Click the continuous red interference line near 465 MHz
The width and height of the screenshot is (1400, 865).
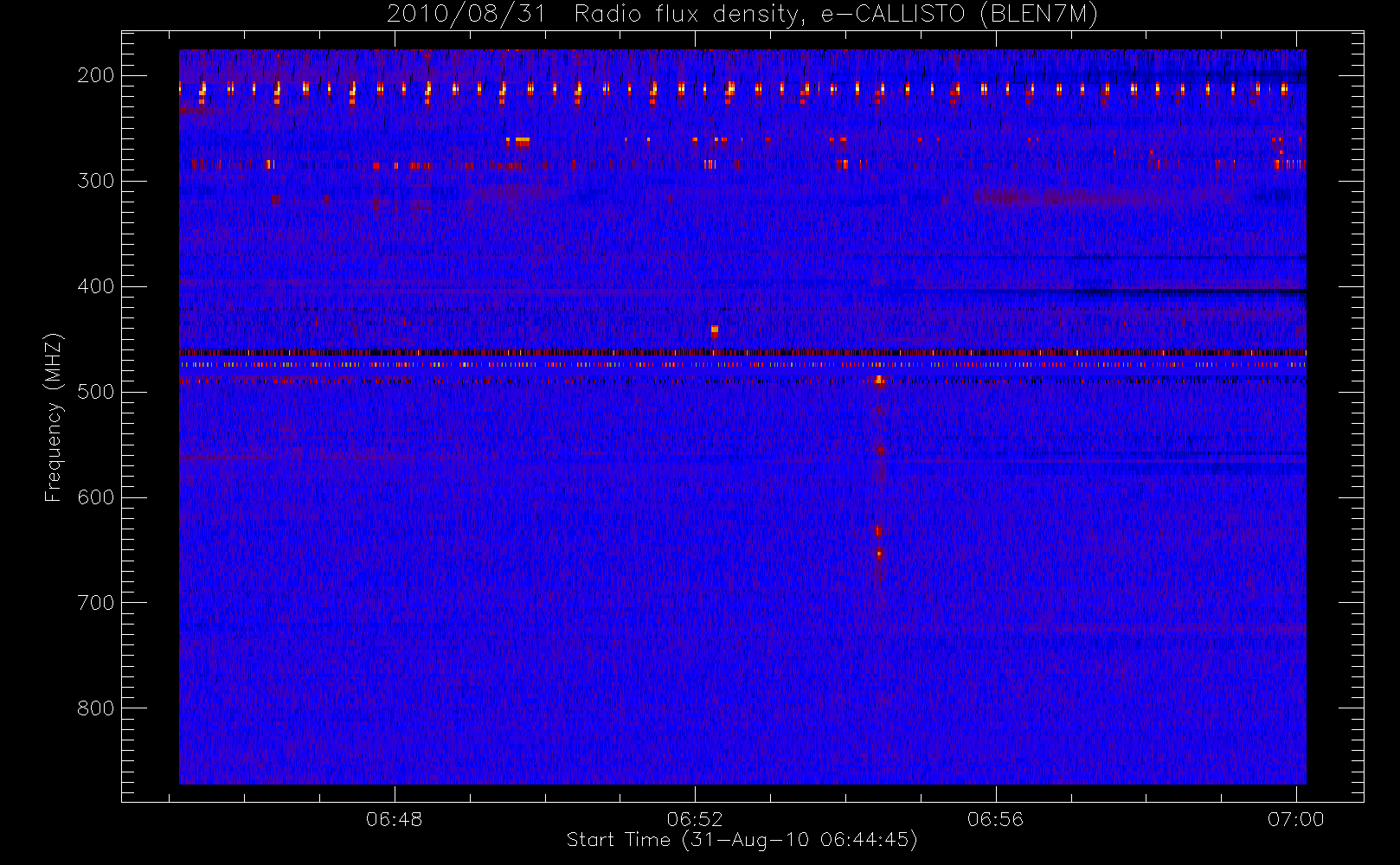[x=742, y=353]
